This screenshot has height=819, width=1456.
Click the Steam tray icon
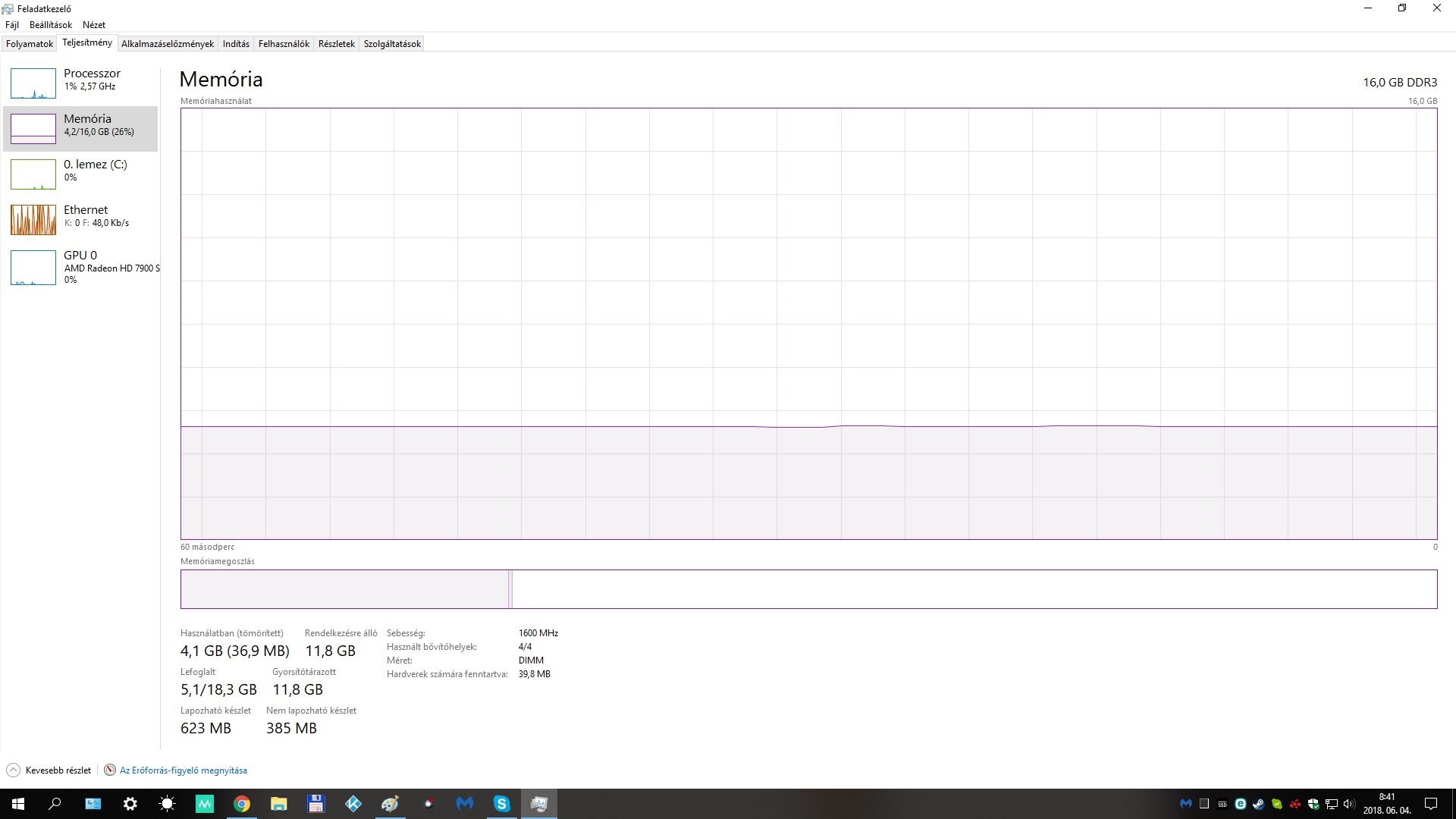pyautogui.click(x=1259, y=804)
